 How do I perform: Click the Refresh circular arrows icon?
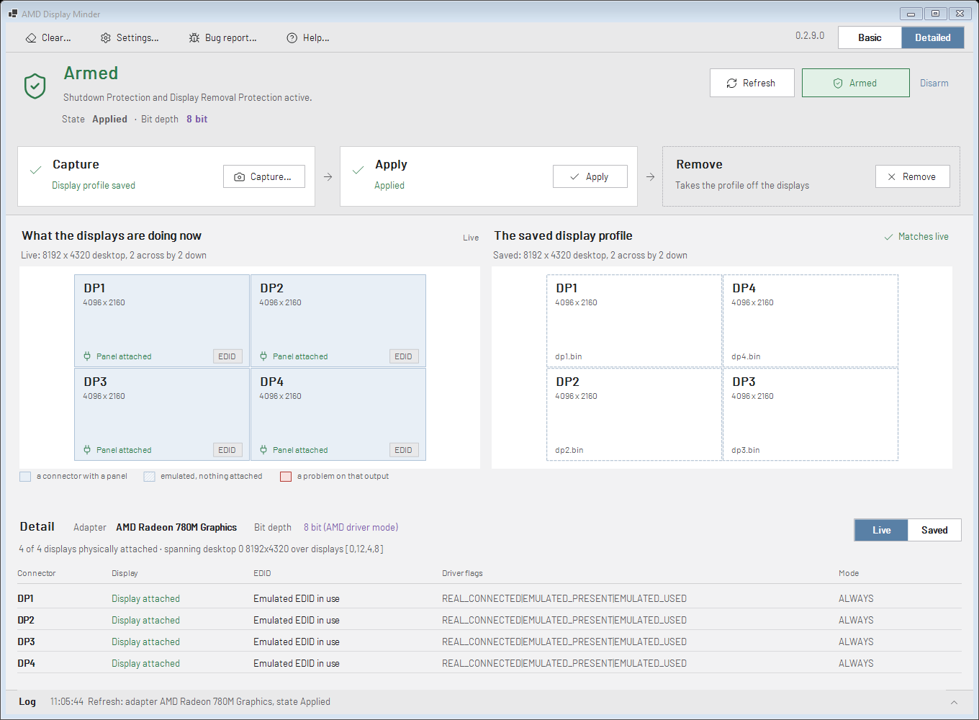(732, 83)
